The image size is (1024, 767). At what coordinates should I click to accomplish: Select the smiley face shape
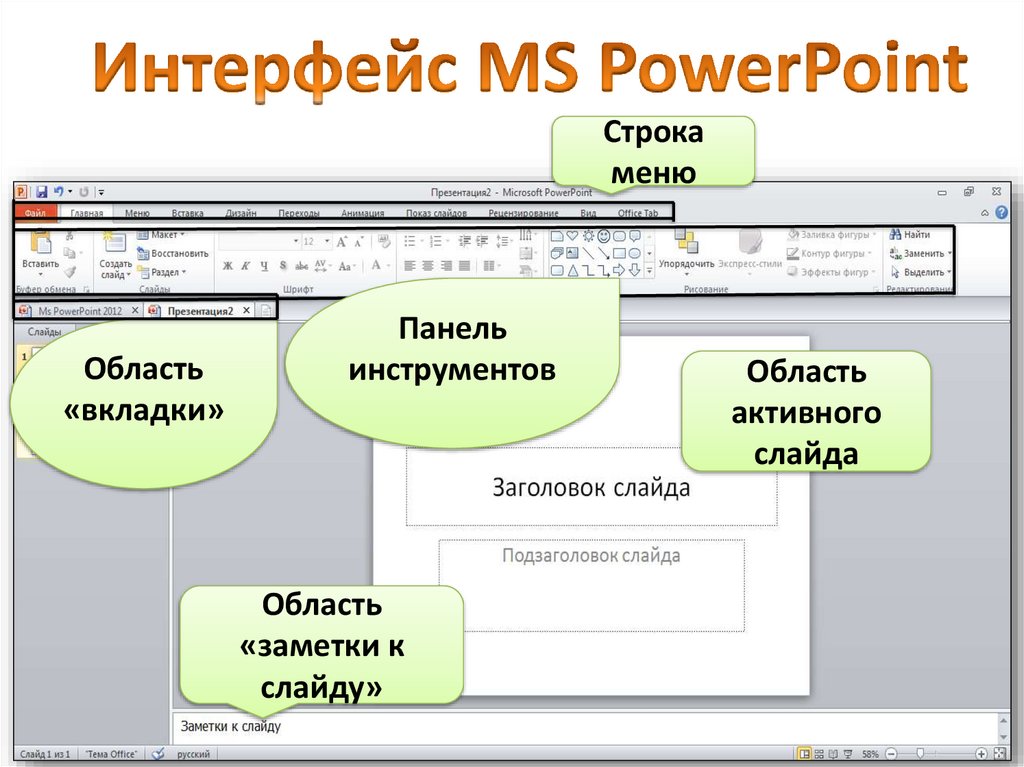click(x=604, y=236)
